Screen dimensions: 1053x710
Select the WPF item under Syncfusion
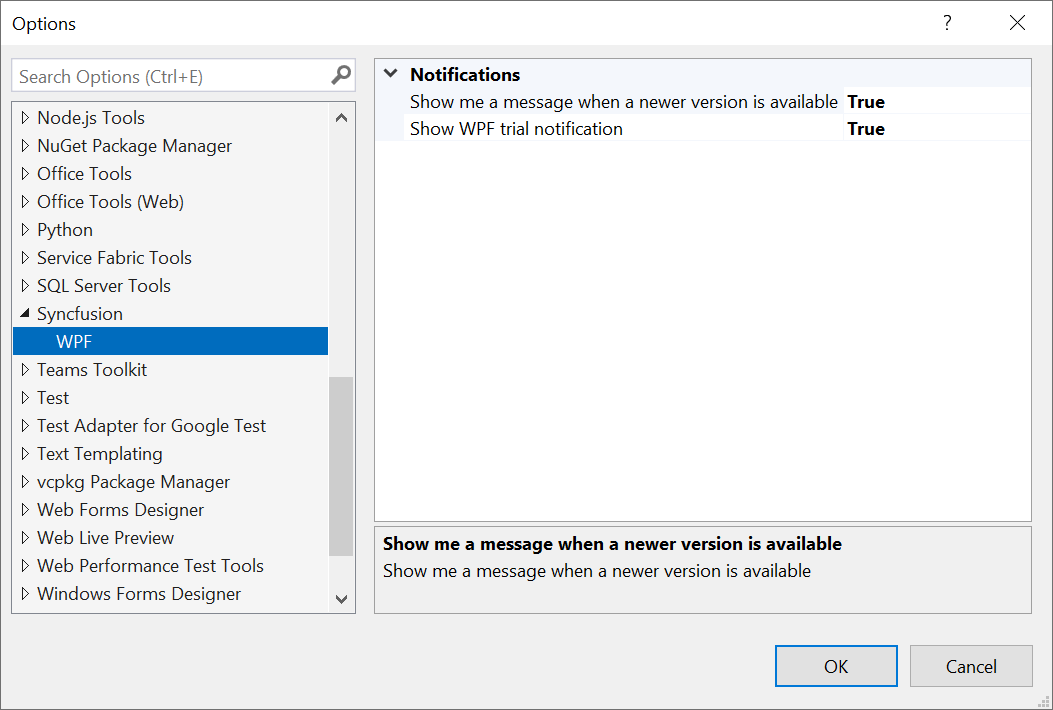(x=74, y=342)
